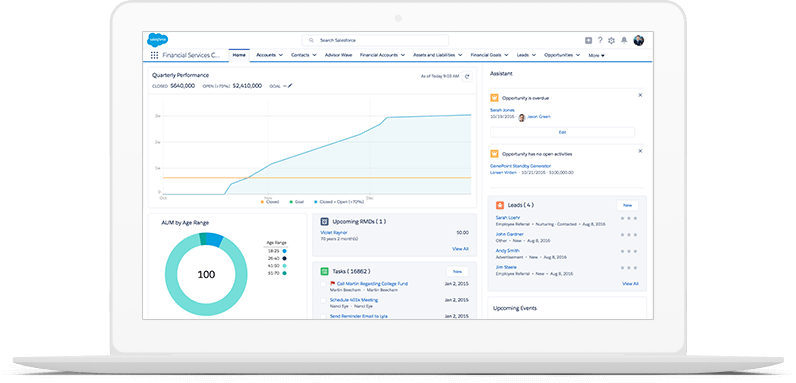Open the More navigation menu
The image size is (796, 383).
pyautogui.click(x=596, y=55)
